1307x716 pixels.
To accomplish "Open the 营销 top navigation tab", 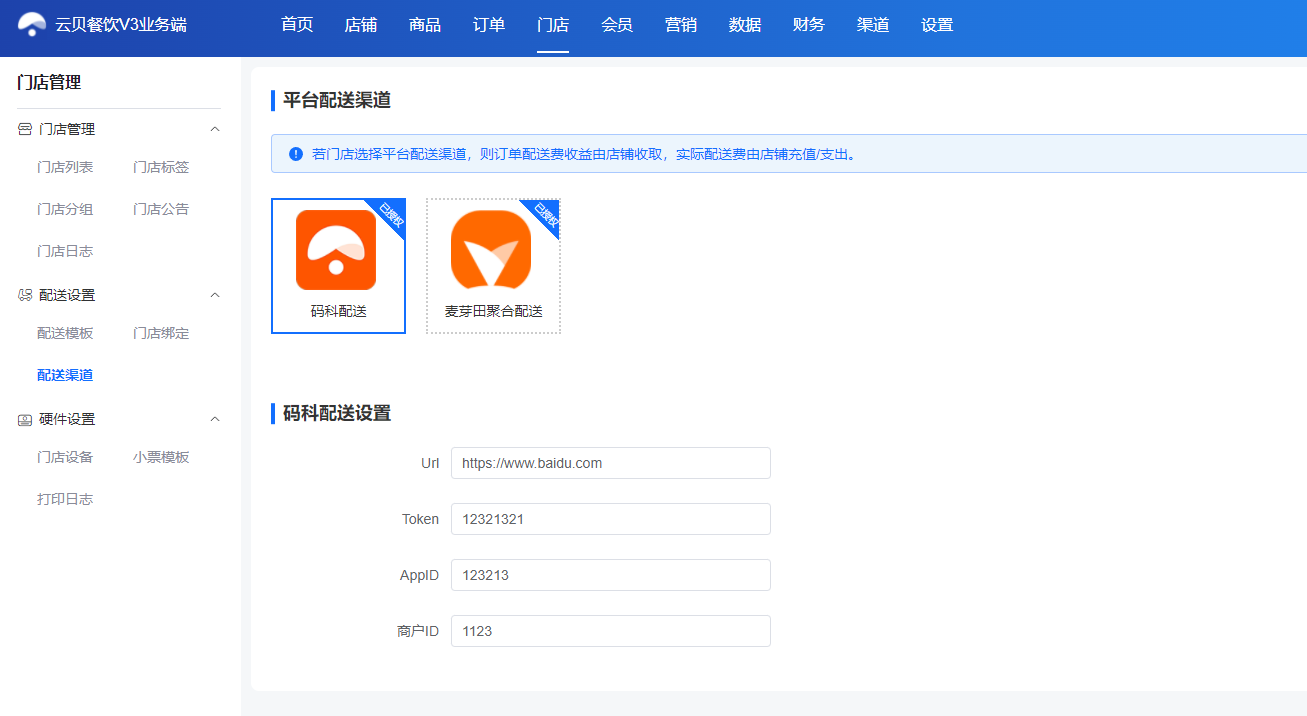I will (x=681, y=25).
